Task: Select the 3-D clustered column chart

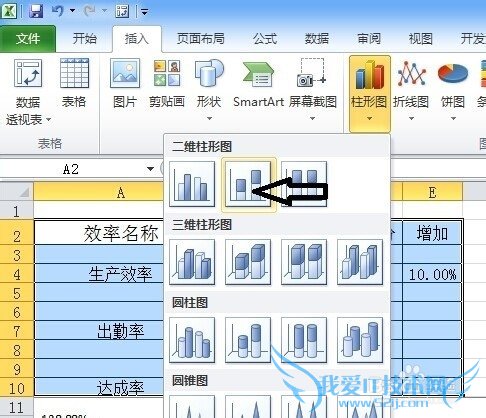Action: (x=192, y=262)
